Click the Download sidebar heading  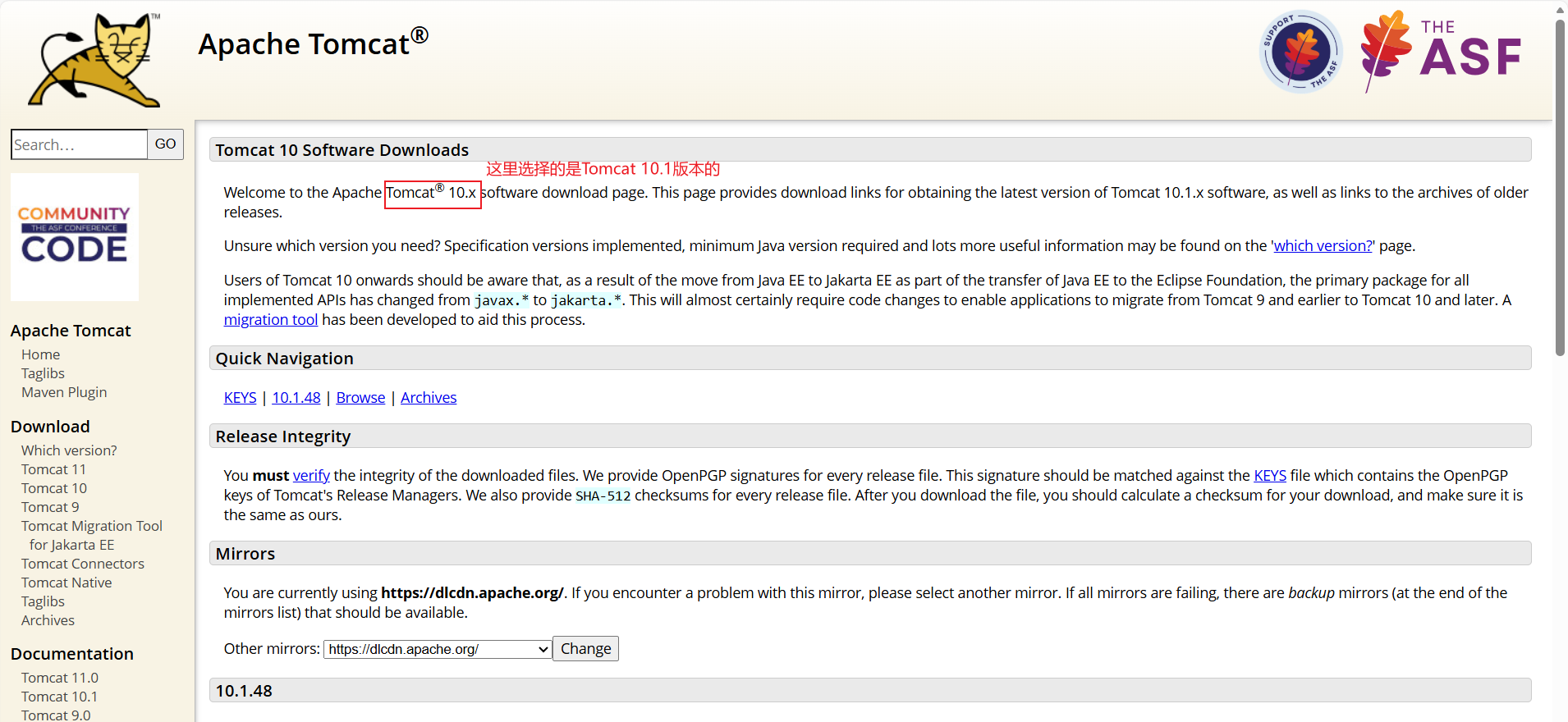[x=50, y=427]
